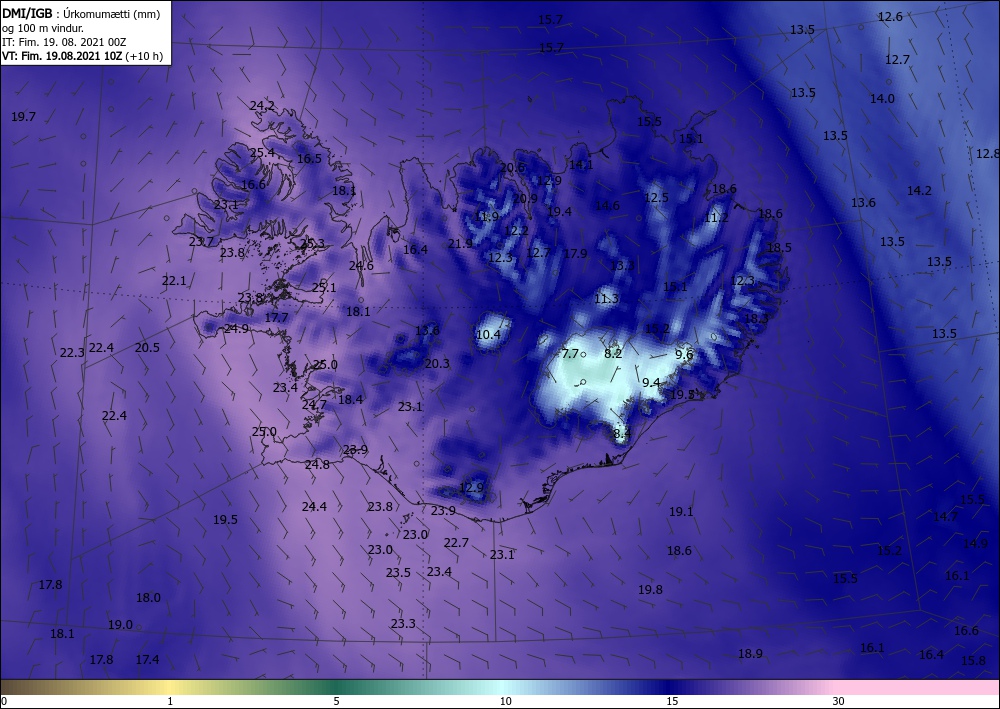Click the map value 14.2

coord(920,190)
